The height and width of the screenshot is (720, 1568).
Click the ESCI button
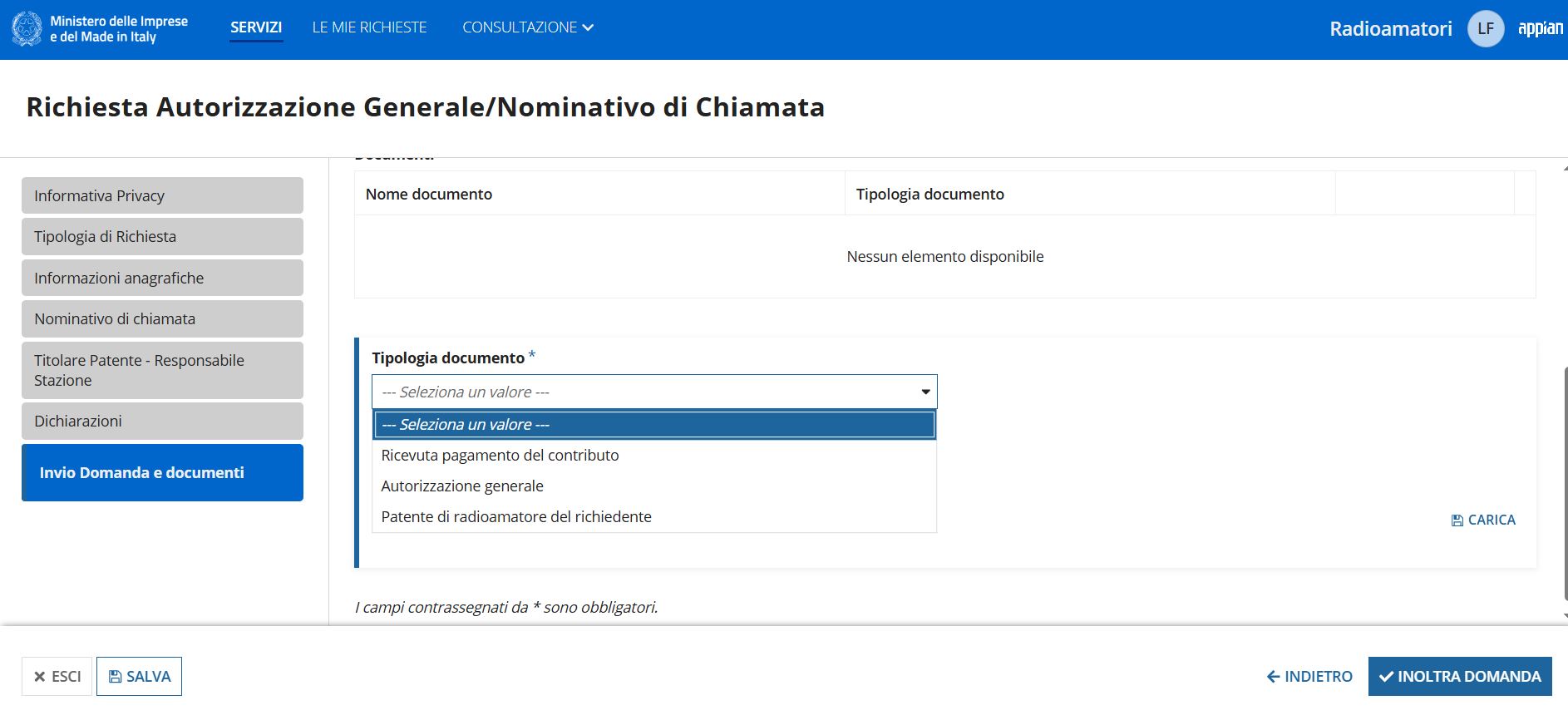(x=57, y=677)
